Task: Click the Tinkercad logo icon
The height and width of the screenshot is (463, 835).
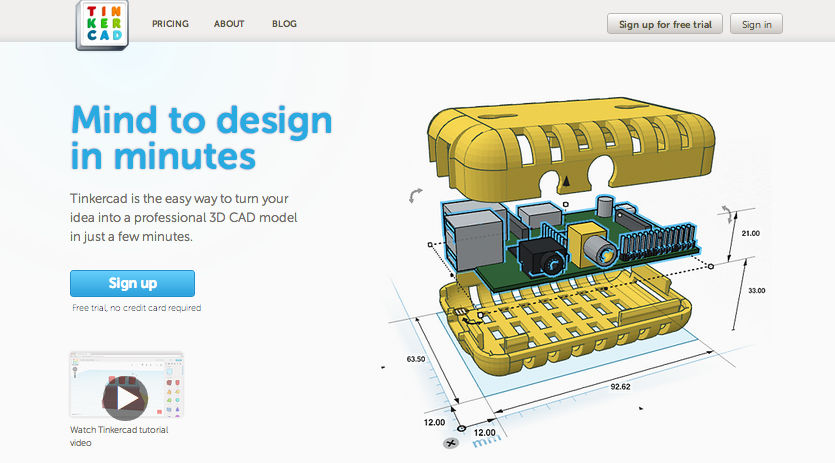Action: [x=102, y=25]
